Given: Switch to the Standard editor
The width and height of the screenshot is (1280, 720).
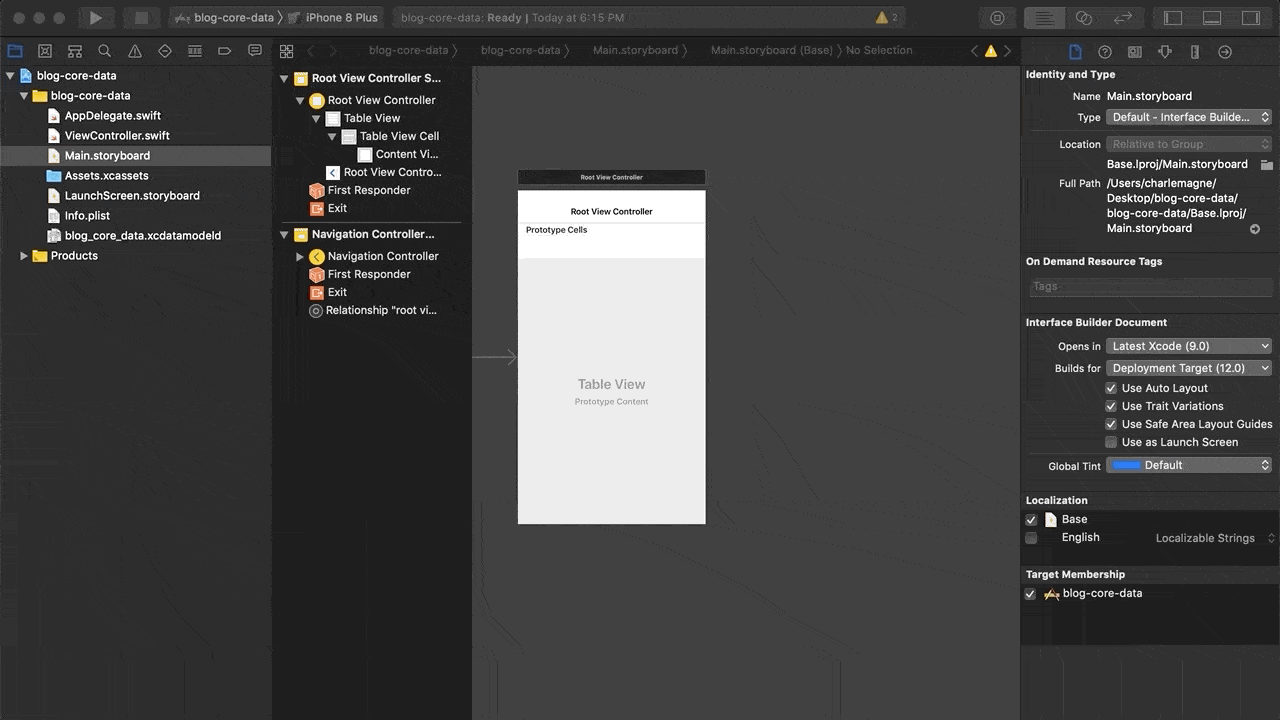Looking at the screenshot, I should coord(1044,18).
